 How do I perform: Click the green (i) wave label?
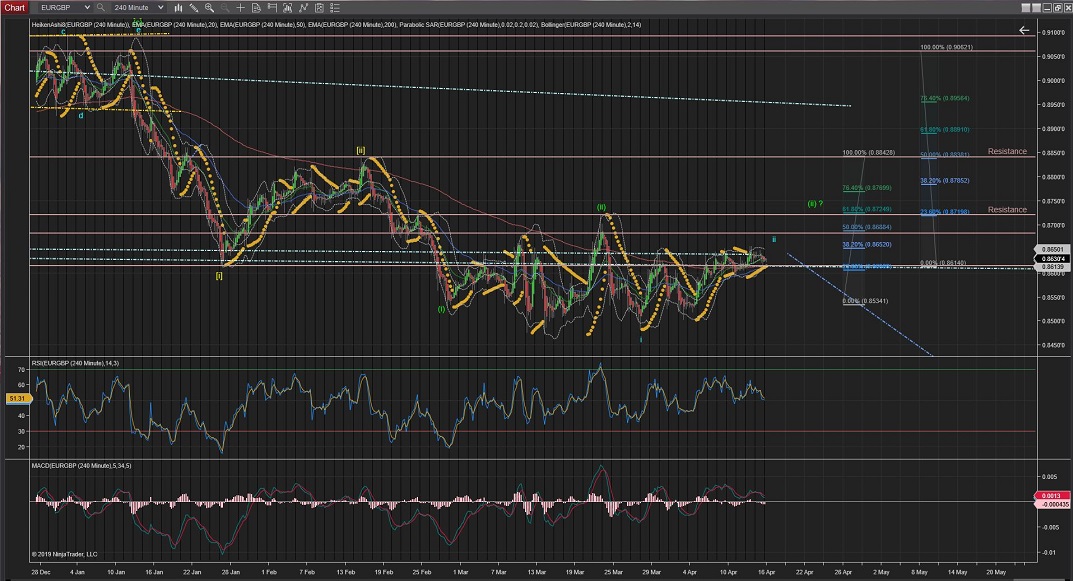pyautogui.click(x=441, y=309)
